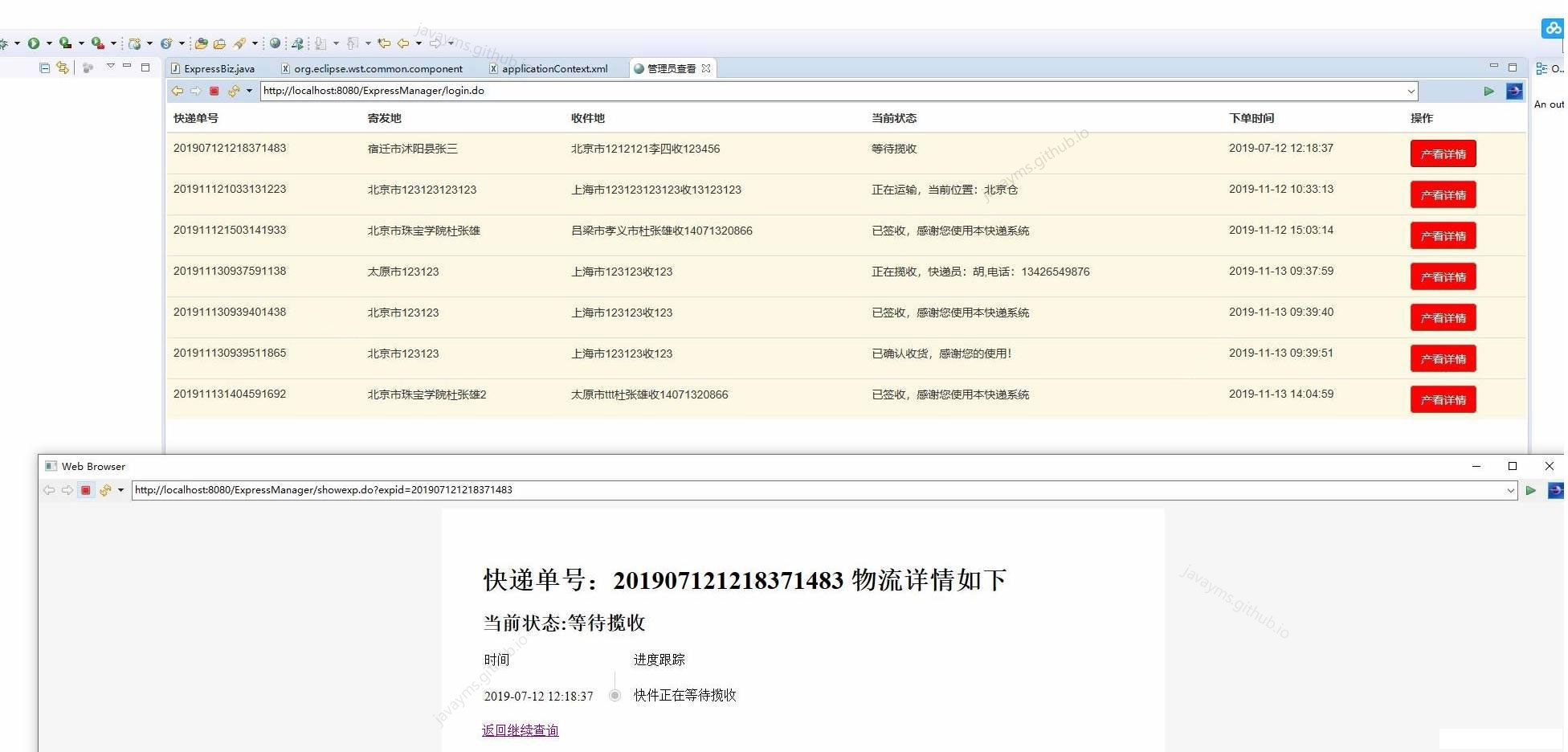Click the forward arrow in the Web Browser window

click(x=67, y=490)
